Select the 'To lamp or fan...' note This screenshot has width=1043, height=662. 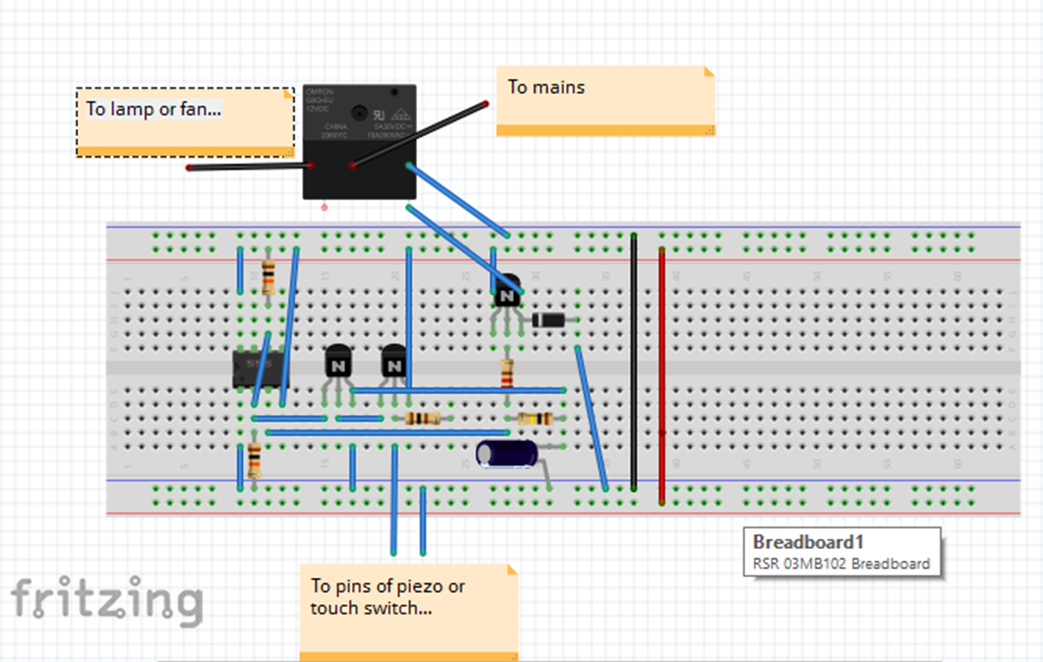[186, 122]
